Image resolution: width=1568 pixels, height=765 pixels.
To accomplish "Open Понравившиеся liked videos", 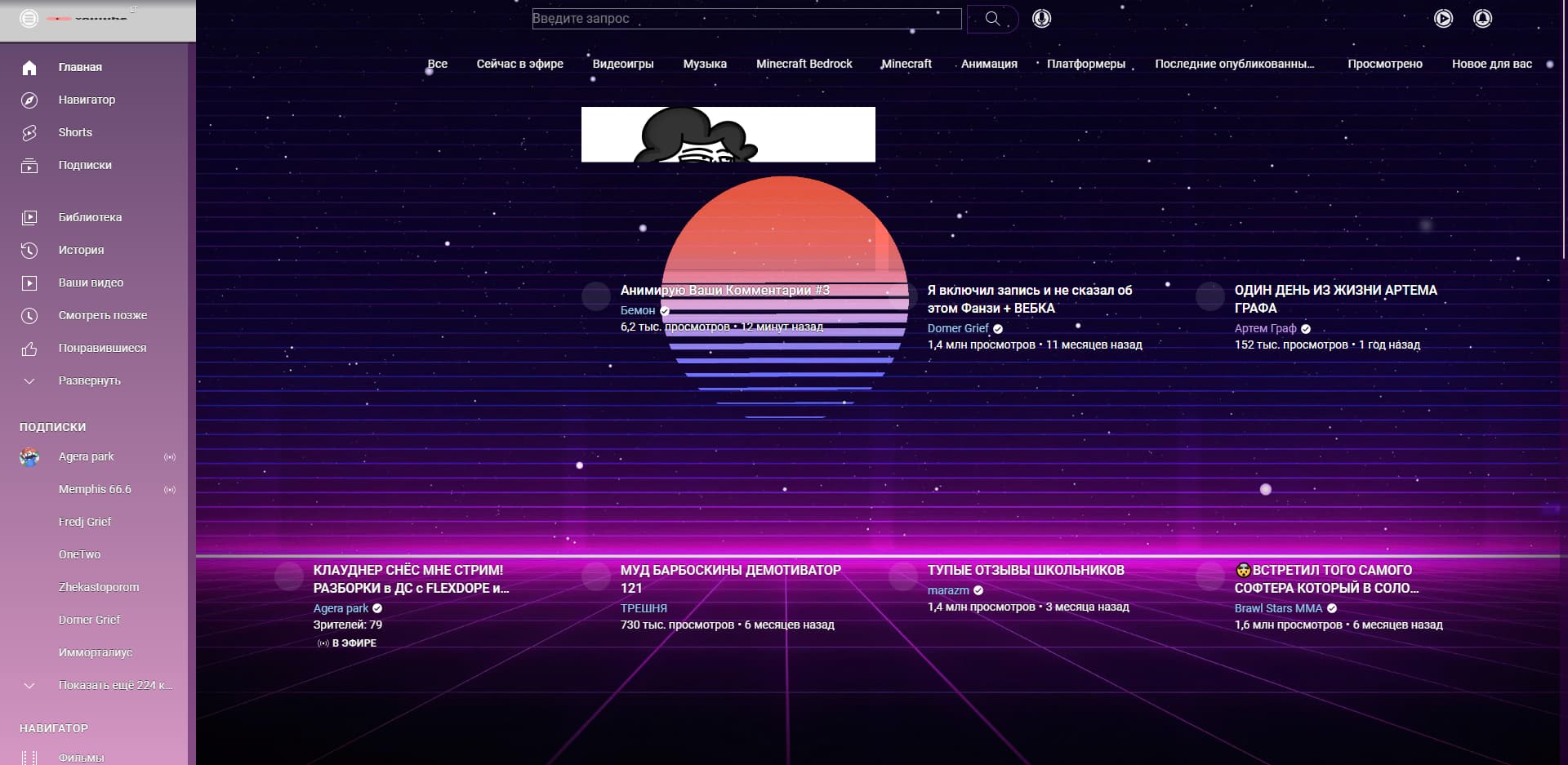I will click(102, 348).
